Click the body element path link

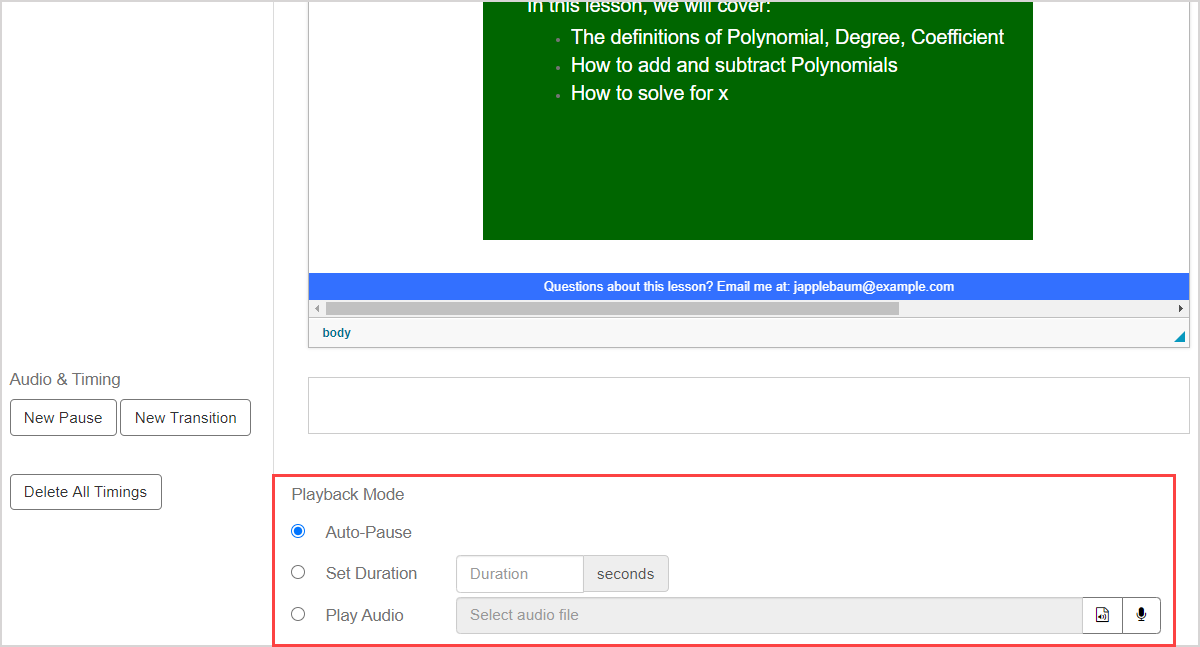pos(336,333)
